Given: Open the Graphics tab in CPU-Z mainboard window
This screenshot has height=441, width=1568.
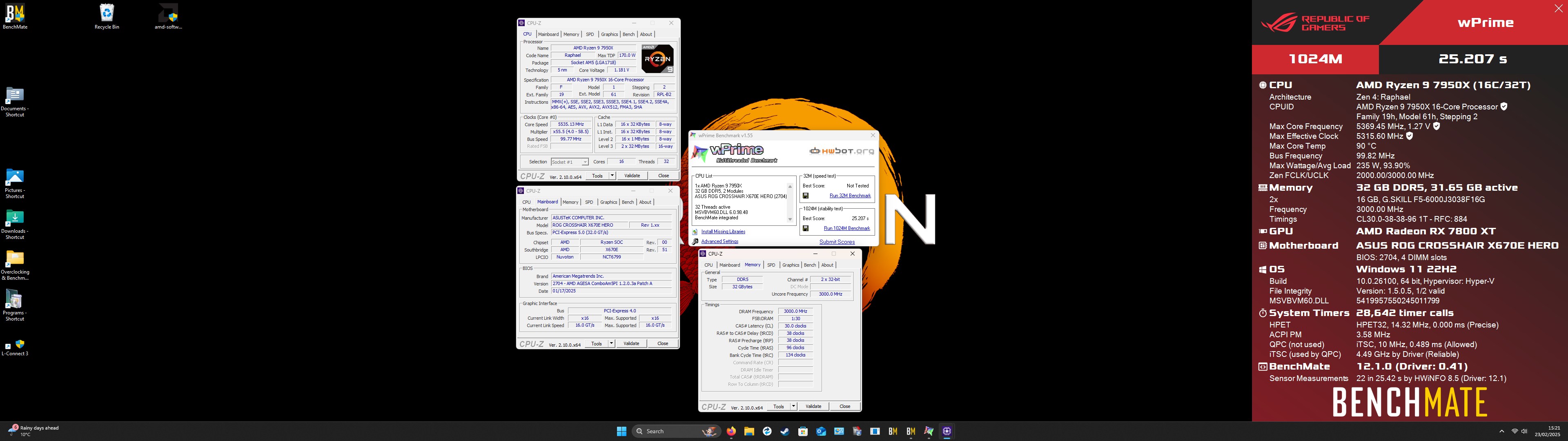Looking at the screenshot, I should (x=608, y=202).
